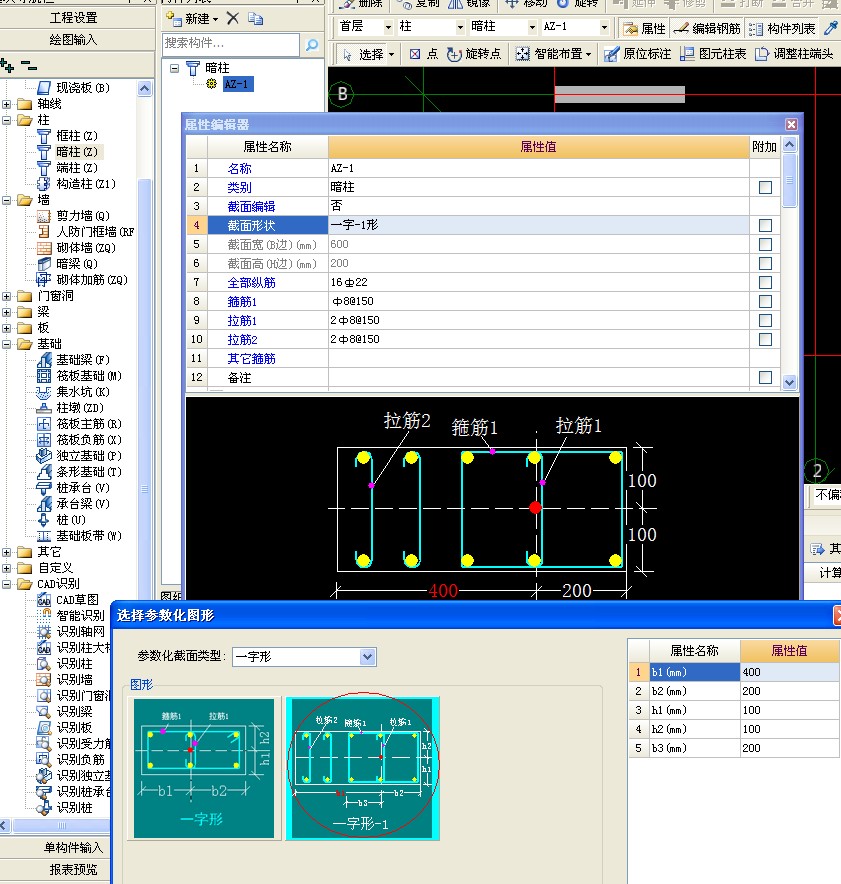The width and height of the screenshot is (841, 884).
Task: Open the 智能布置 dropdown
Action: [588, 55]
